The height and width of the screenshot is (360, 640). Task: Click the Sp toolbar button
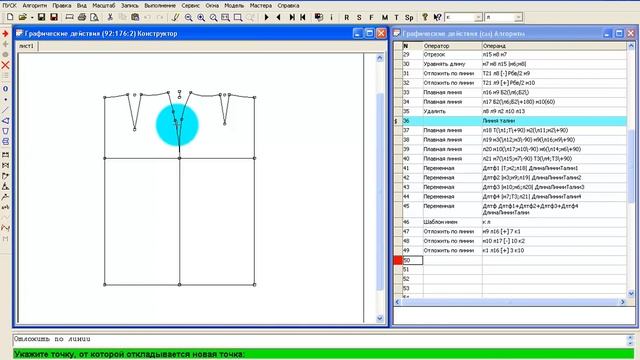pyautogui.click(x=409, y=17)
